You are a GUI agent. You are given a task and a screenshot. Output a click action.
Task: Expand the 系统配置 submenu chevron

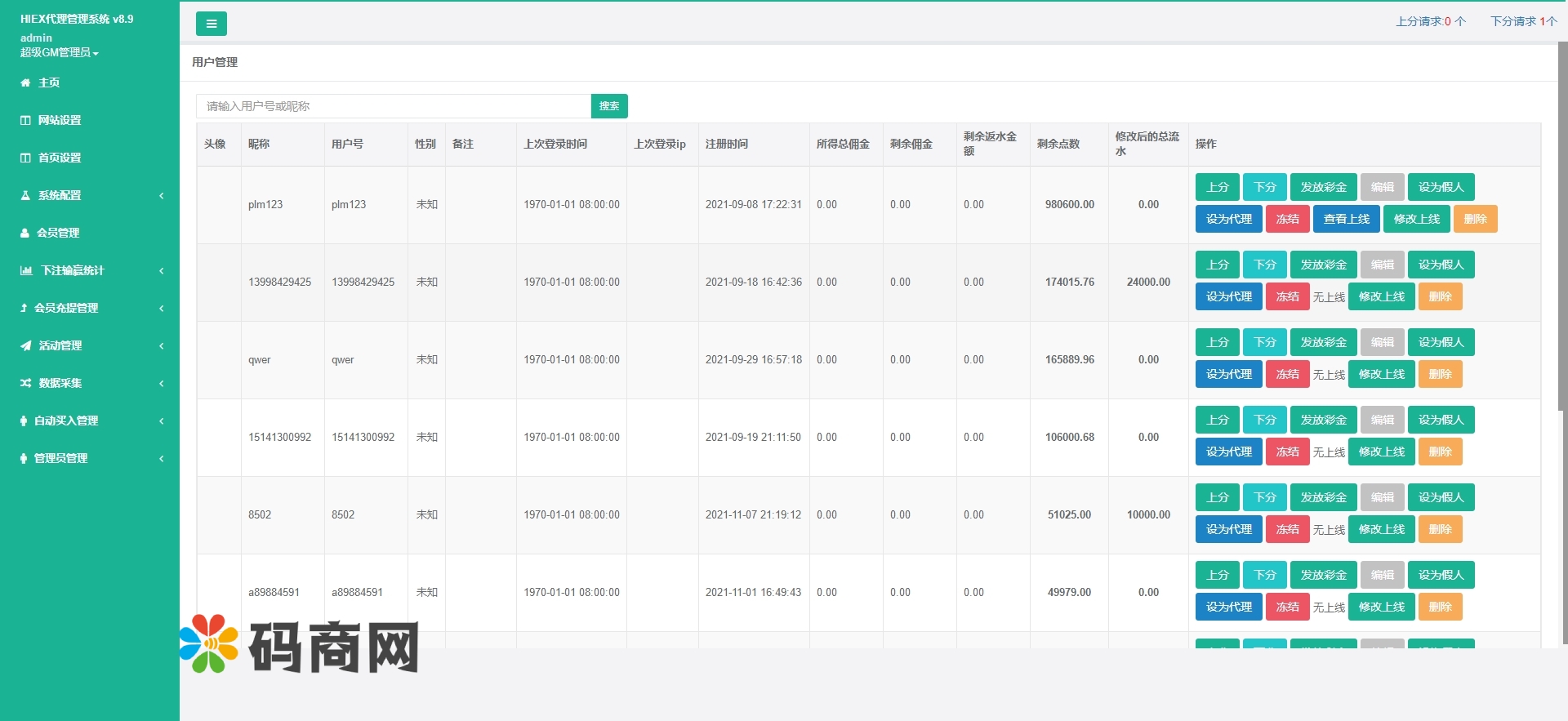[x=162, y=195]
